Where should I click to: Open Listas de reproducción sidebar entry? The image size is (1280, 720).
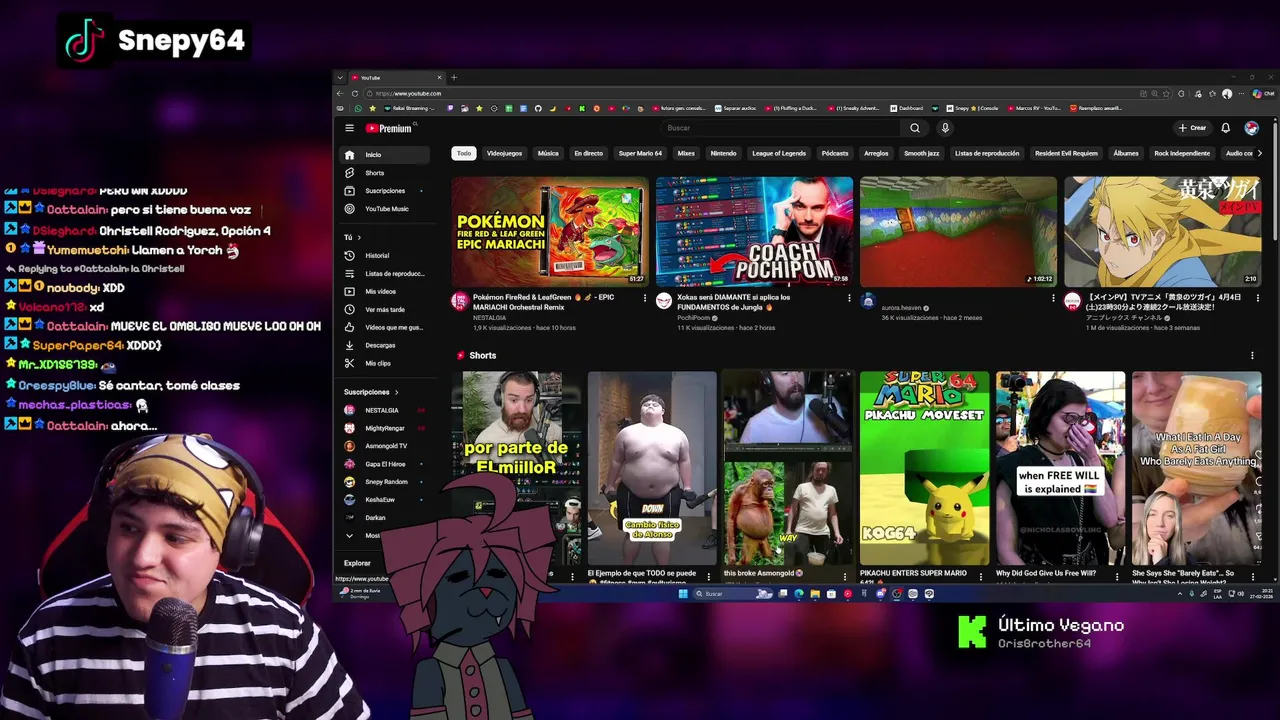[x=385, y=274]
